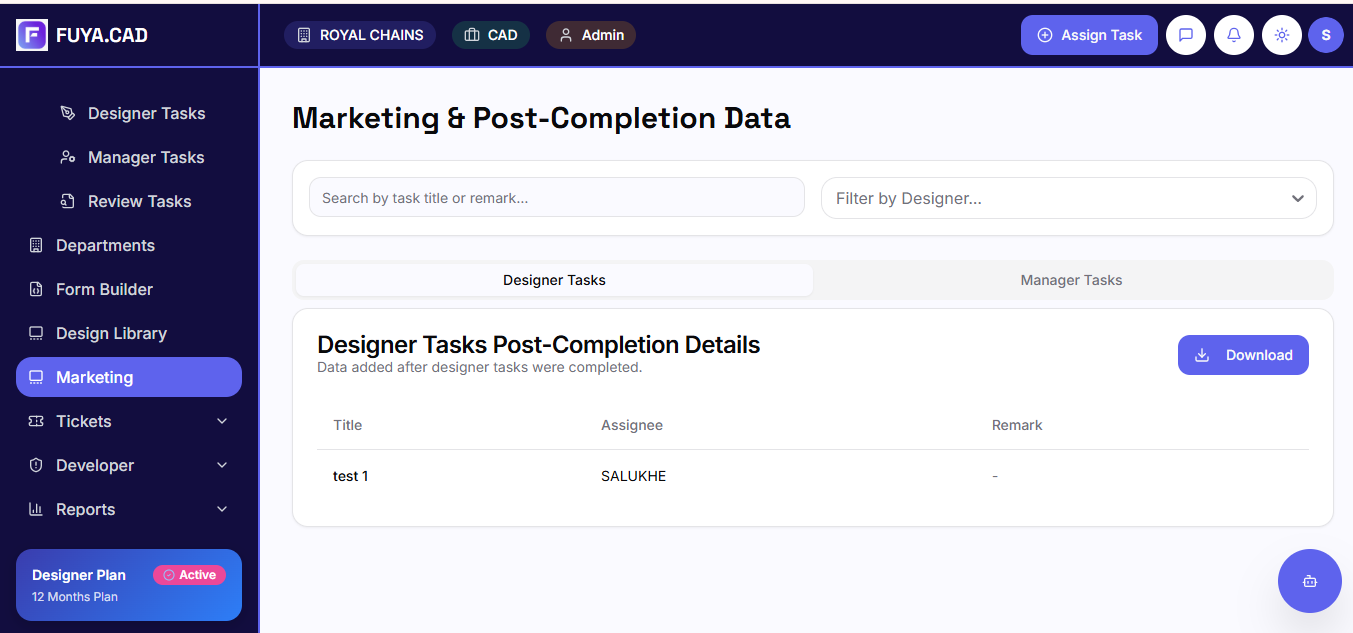
Task: Expand the Reports sidebar section
Action: [x=129, y=509]
